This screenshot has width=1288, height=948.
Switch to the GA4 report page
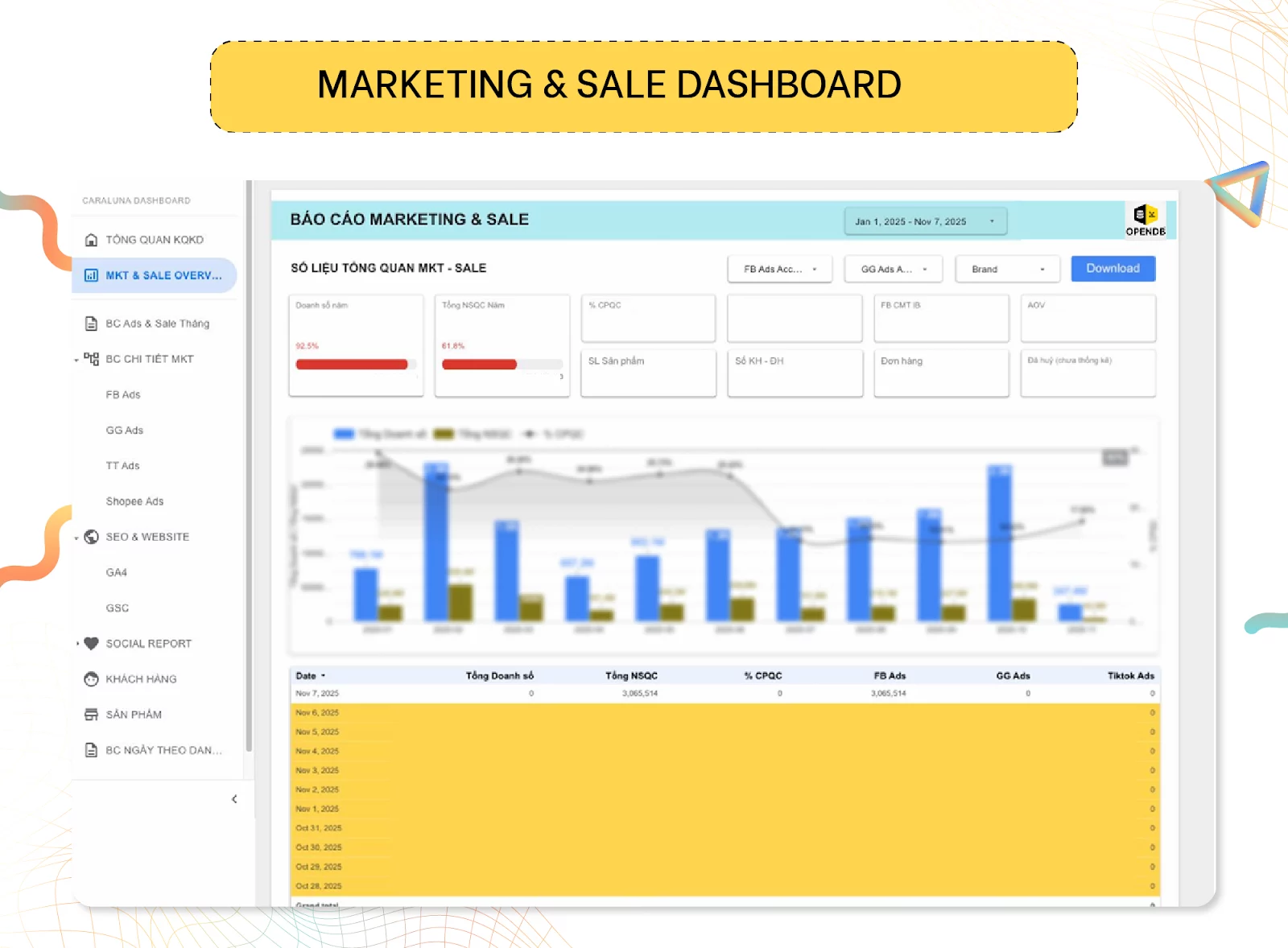tap(117, 572)
